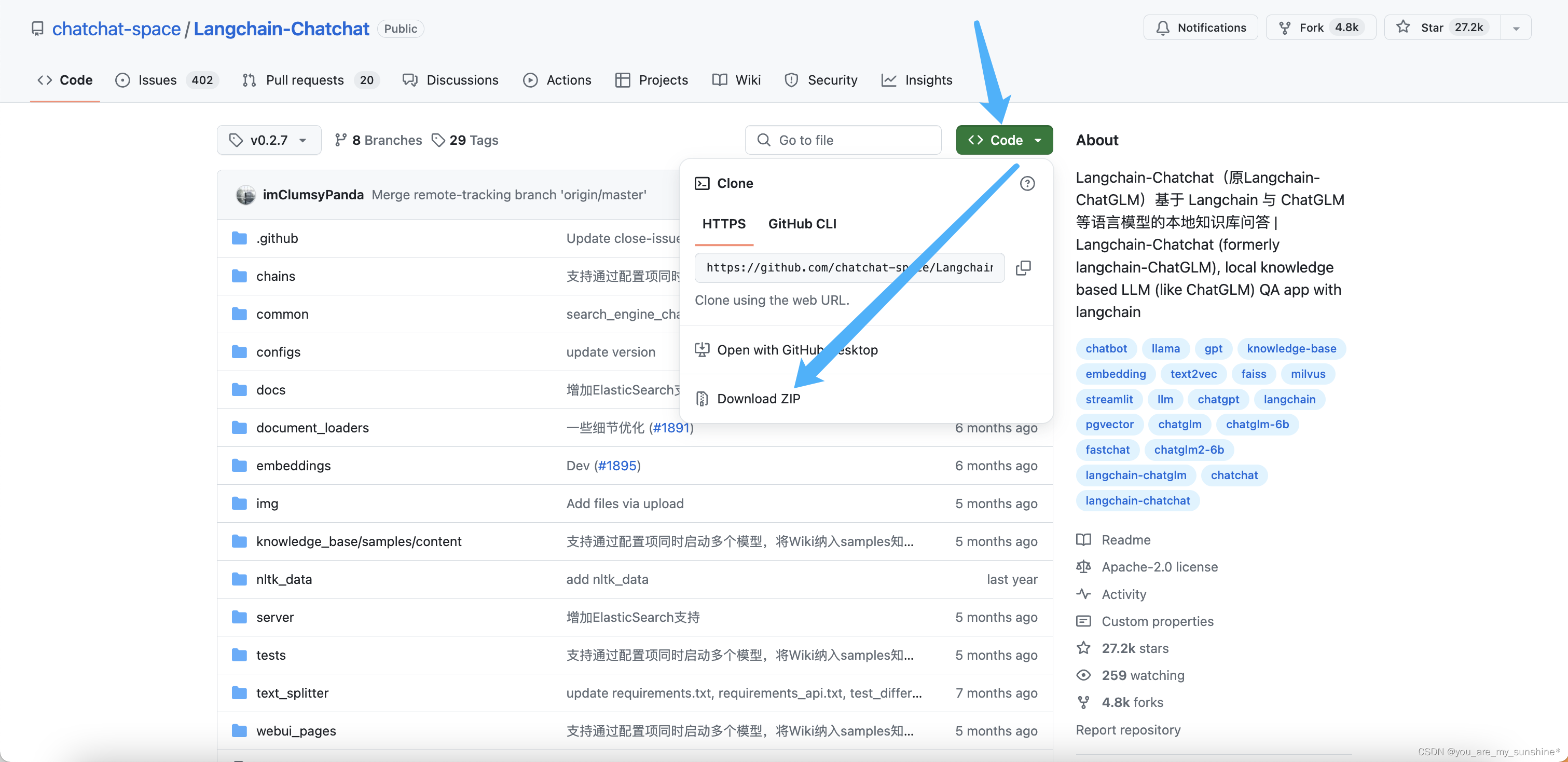Viewport: 1568px width, 762px height.
Task: View the Security tab
Action: (x=821, y=80)
